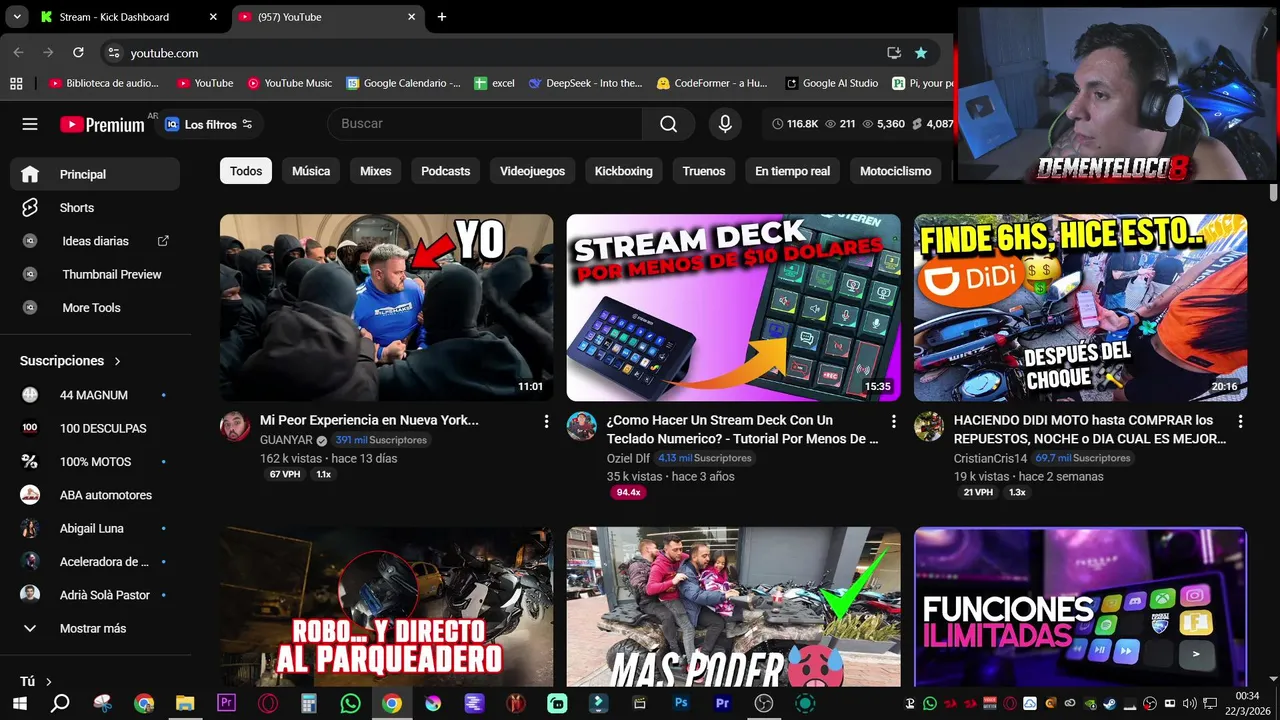Screen dimensions: 1280x720
Task: Open 44 MAGNUM subscription channel
Action: tap(95, 395)
